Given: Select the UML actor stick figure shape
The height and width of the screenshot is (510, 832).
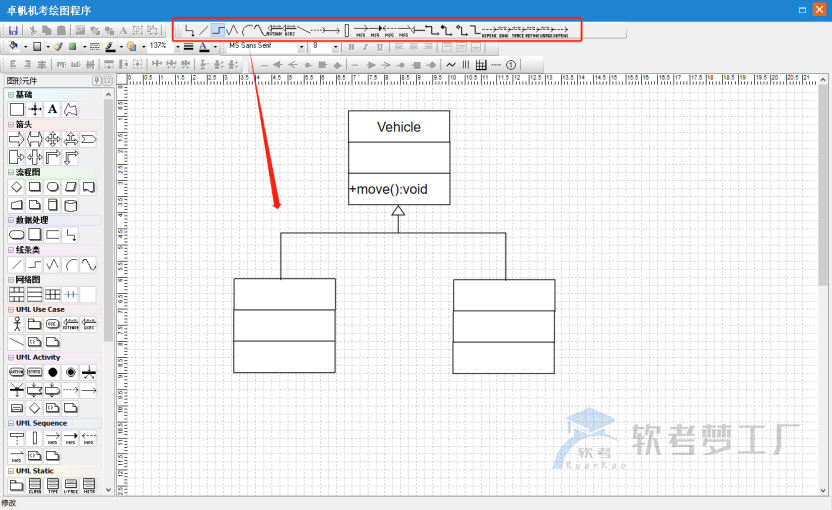Looking at the screenshot, I should pos(16,324).
